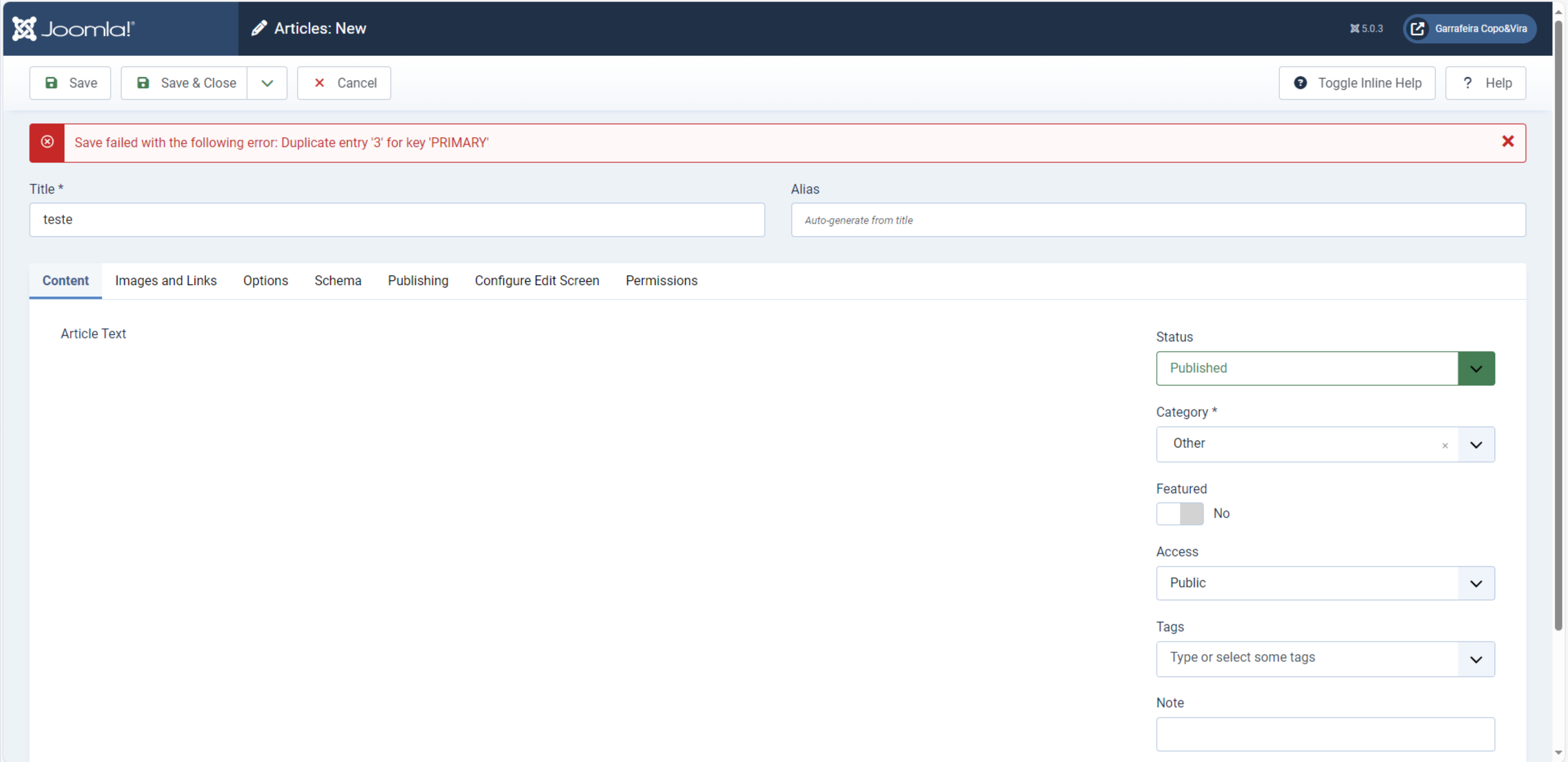
Task: Expand the Access Public dropdown
Action: tap(1325, 583)
